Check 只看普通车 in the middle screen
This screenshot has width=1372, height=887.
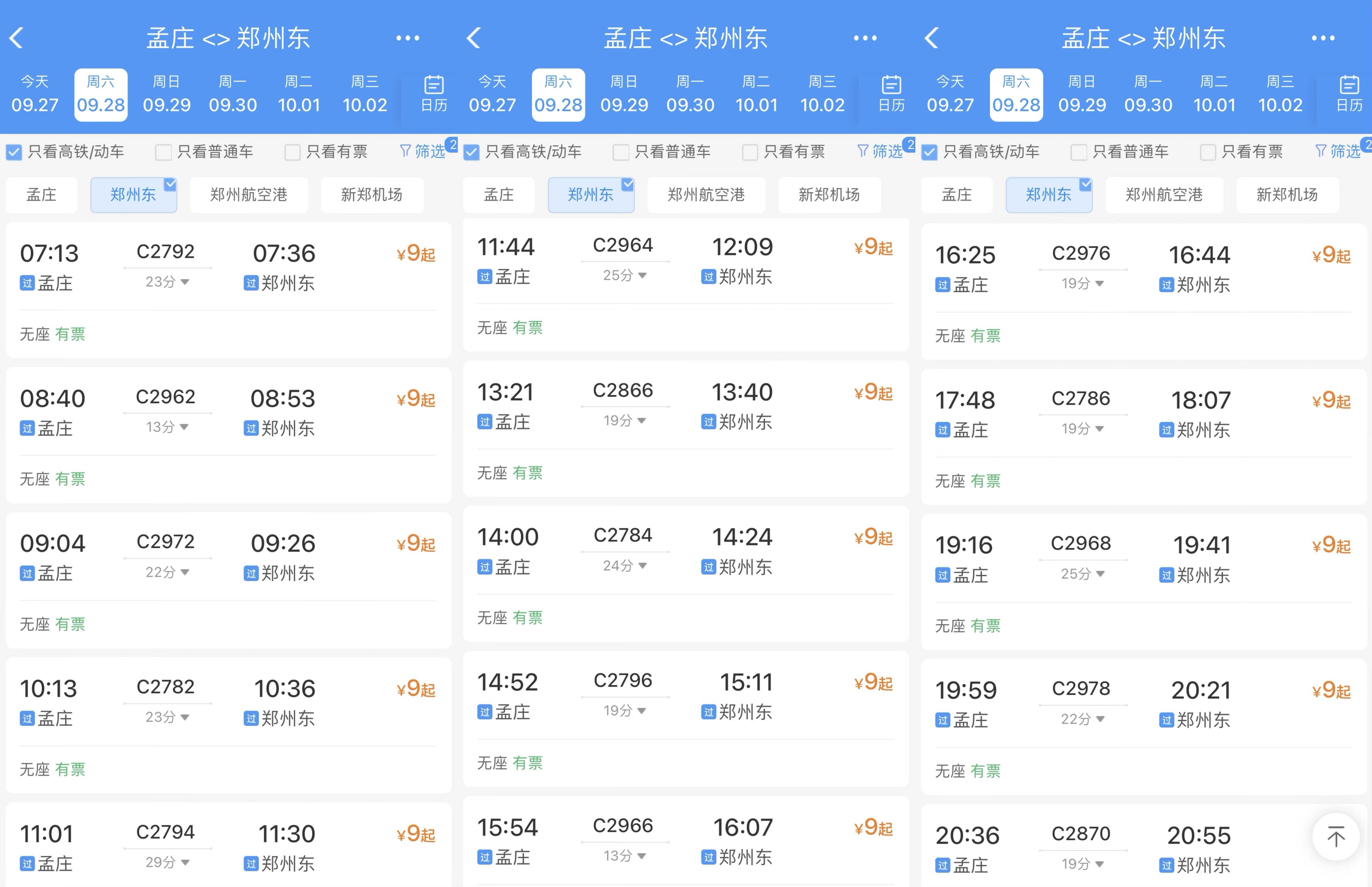click(x=621, y=152)
